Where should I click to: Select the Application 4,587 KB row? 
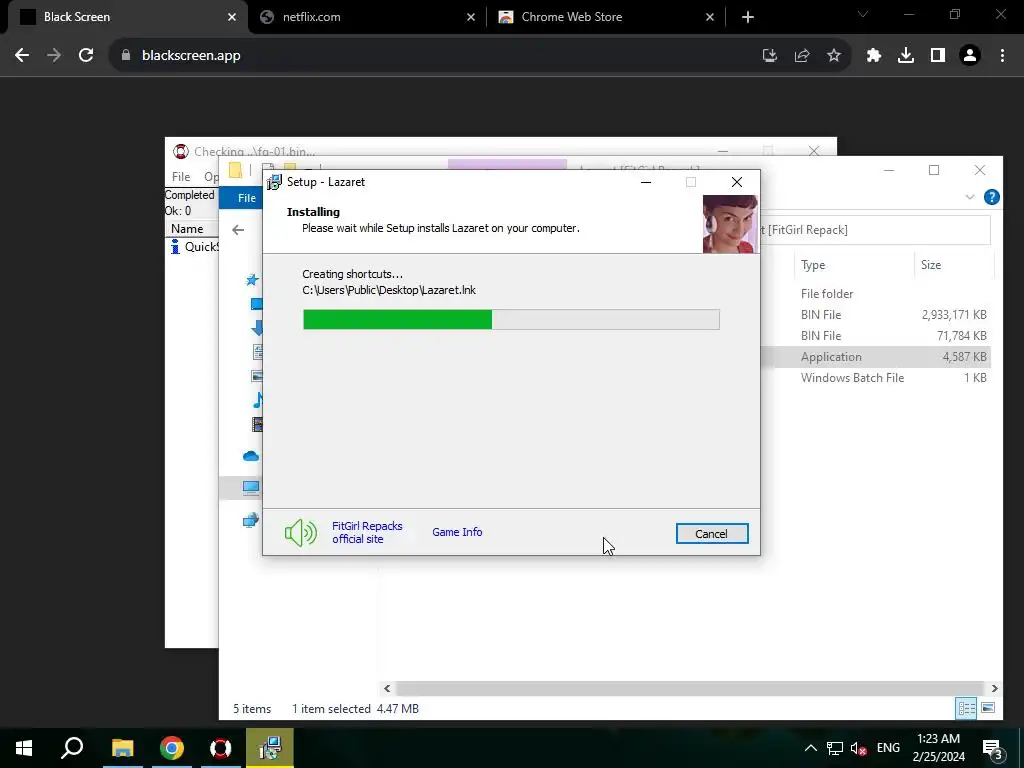875,357
